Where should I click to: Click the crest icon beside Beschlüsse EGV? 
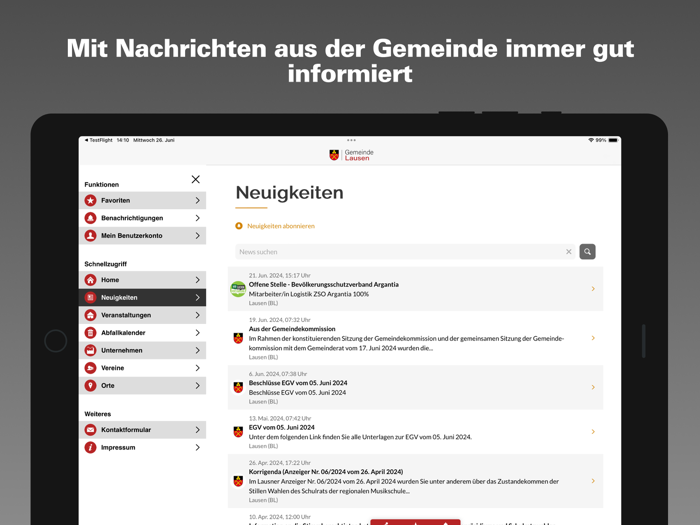coord(238,388)
